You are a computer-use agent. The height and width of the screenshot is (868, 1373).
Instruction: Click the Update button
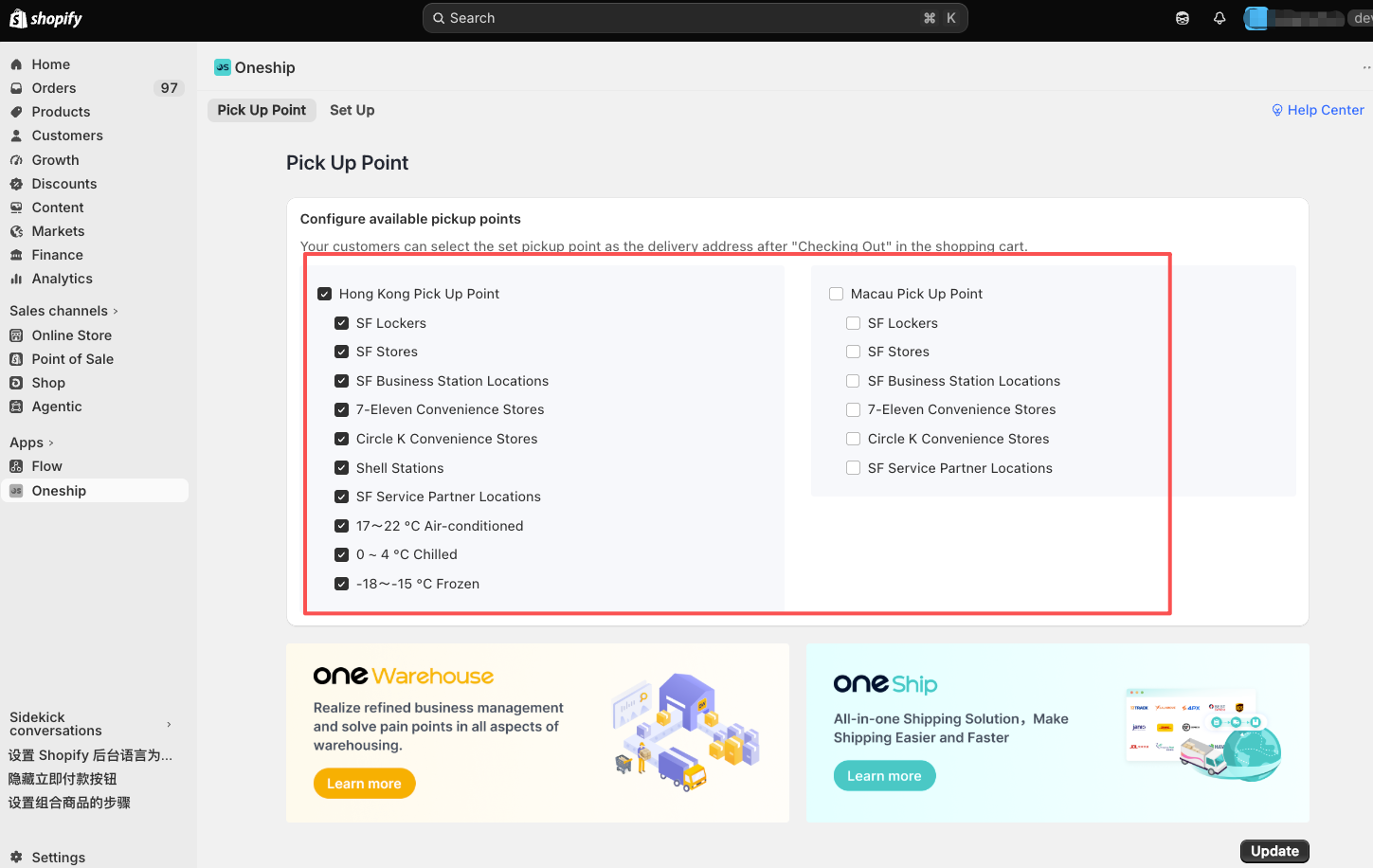pos(1274,851)
